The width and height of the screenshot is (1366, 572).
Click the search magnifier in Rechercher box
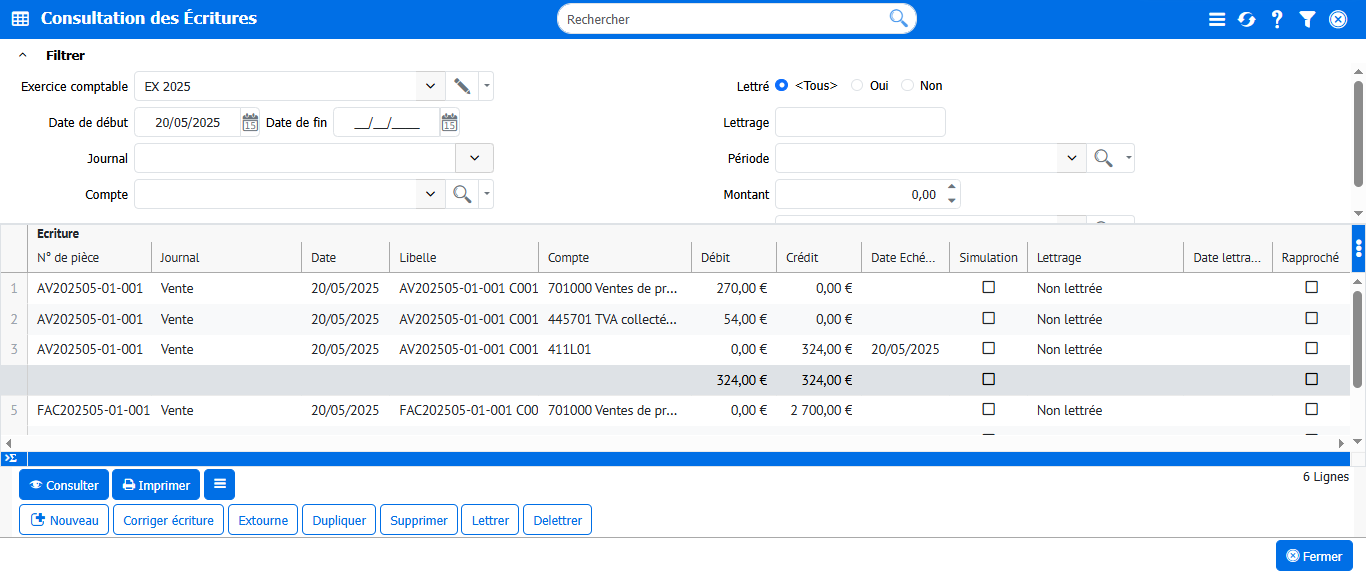pos(898,18)
